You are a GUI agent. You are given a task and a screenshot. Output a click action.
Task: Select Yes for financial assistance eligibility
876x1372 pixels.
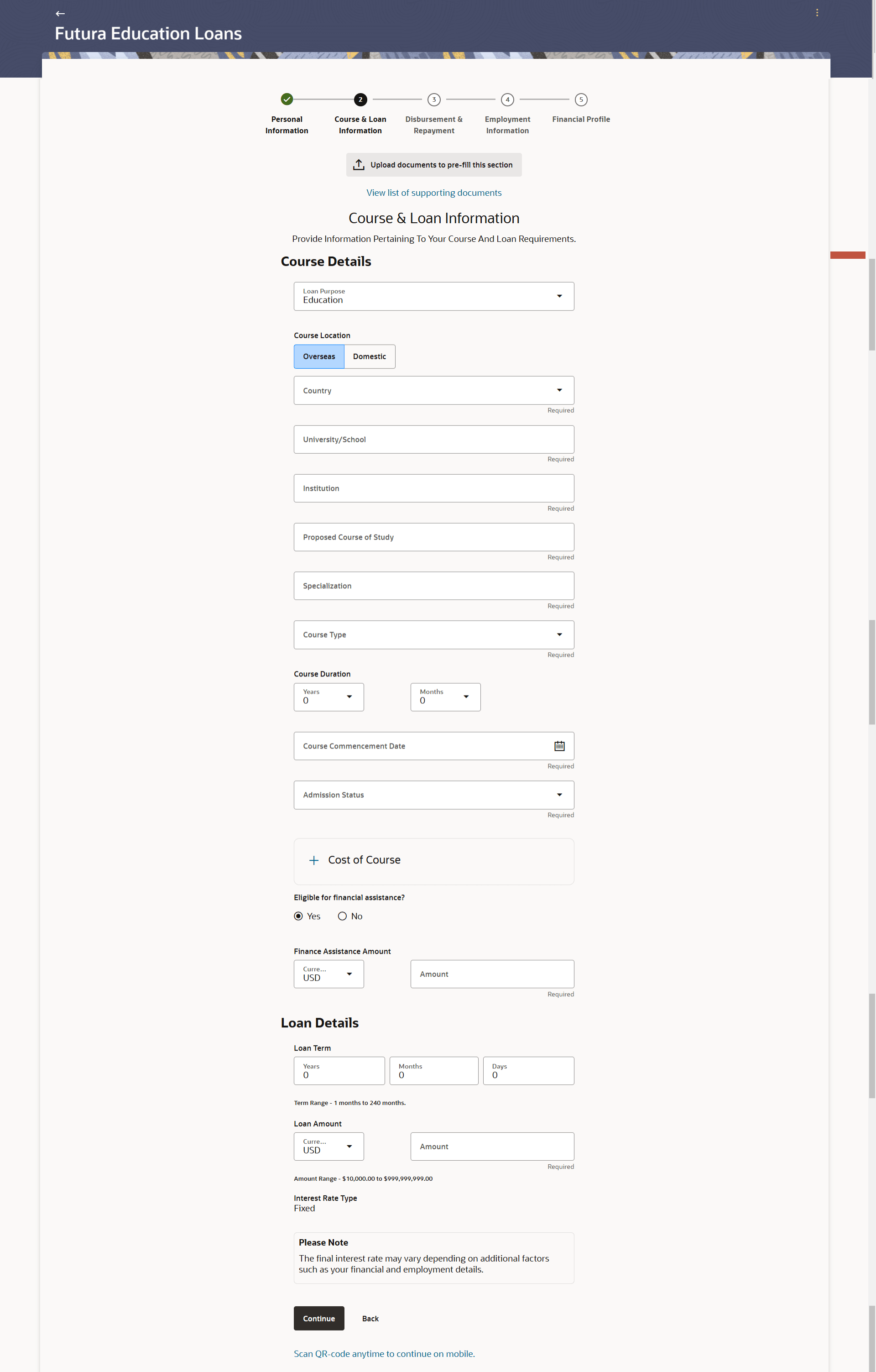[298, 916]
